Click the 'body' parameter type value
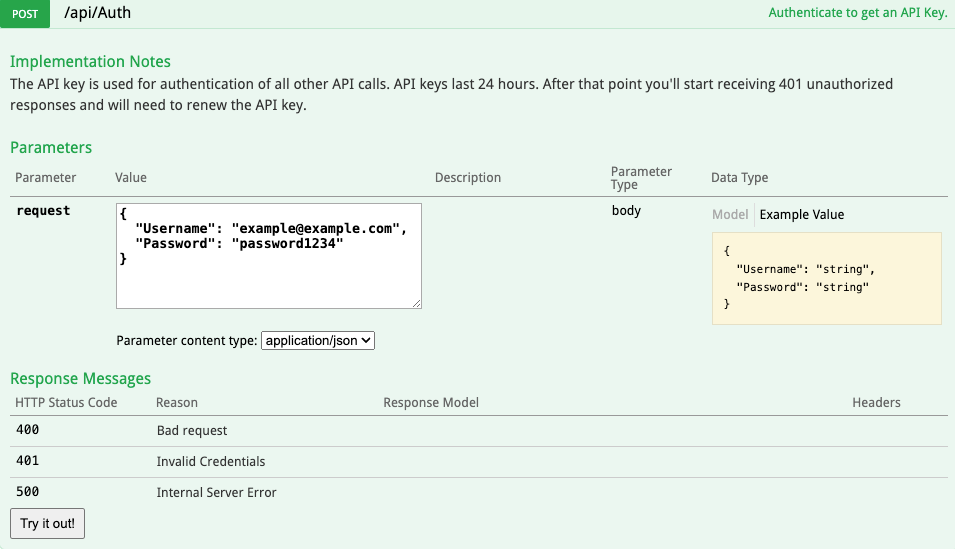This screenshot has width=955, height=549. pos(626,211)
